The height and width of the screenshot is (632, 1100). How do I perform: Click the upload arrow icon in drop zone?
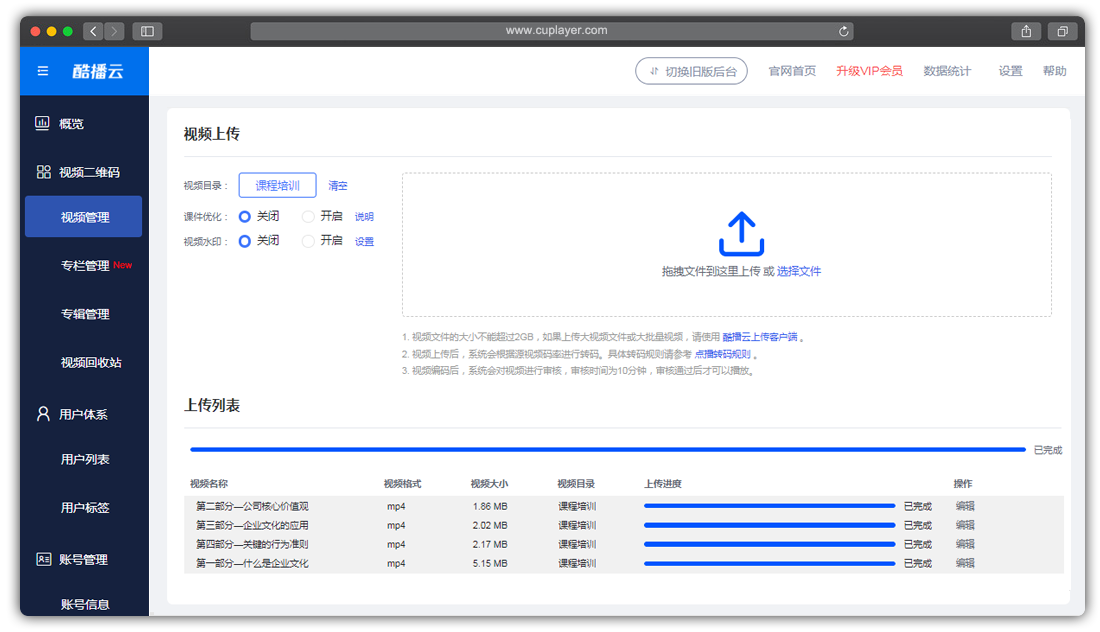pos(741,234)
